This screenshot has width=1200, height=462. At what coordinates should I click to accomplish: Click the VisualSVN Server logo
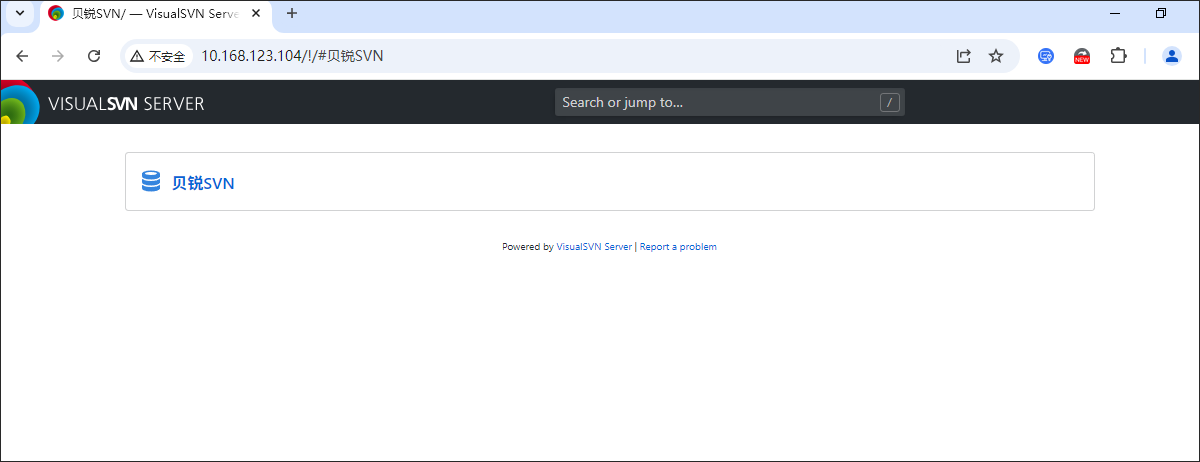[103, 103]
